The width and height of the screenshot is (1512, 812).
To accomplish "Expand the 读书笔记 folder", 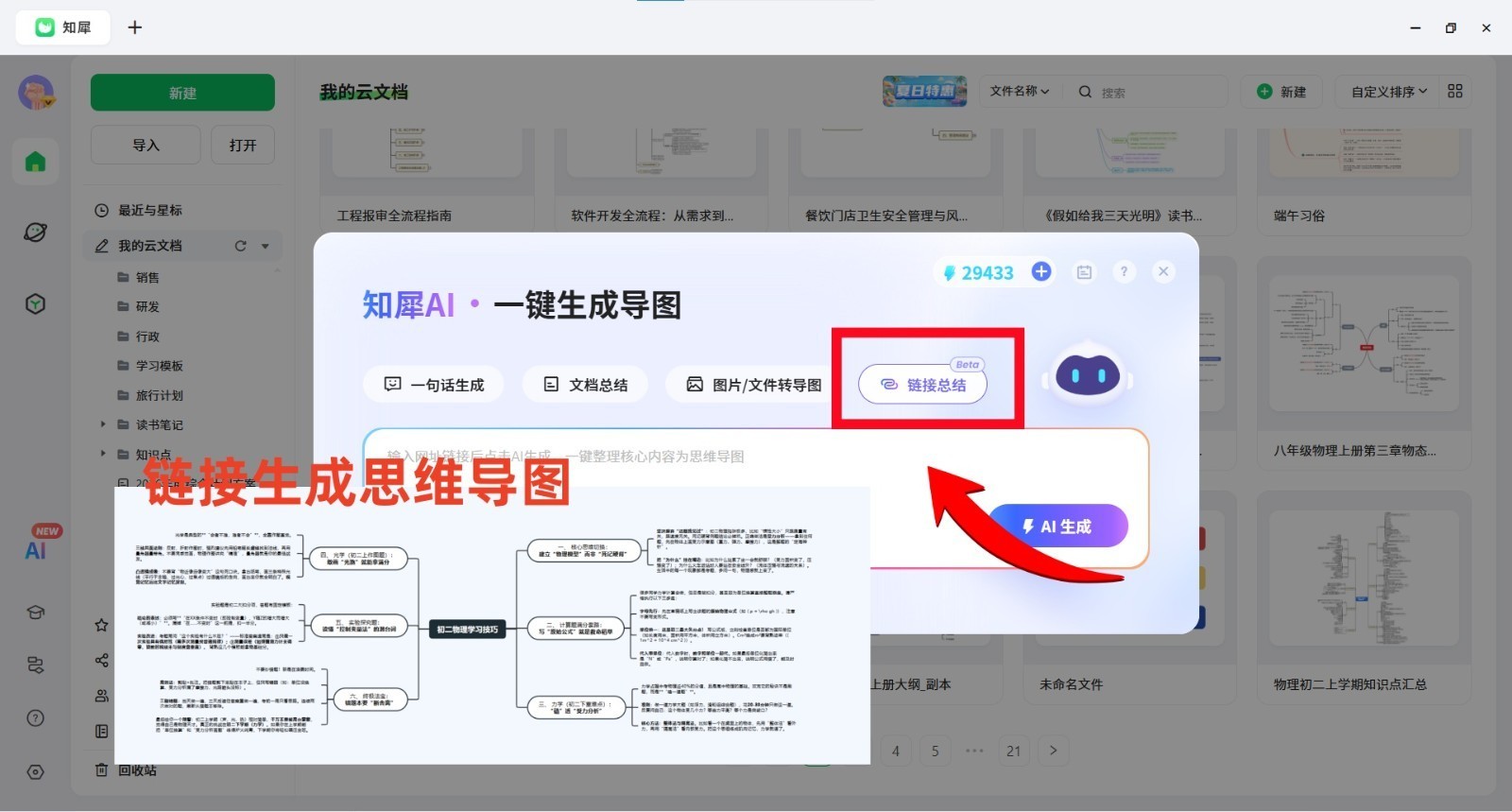I will [104, 424].
